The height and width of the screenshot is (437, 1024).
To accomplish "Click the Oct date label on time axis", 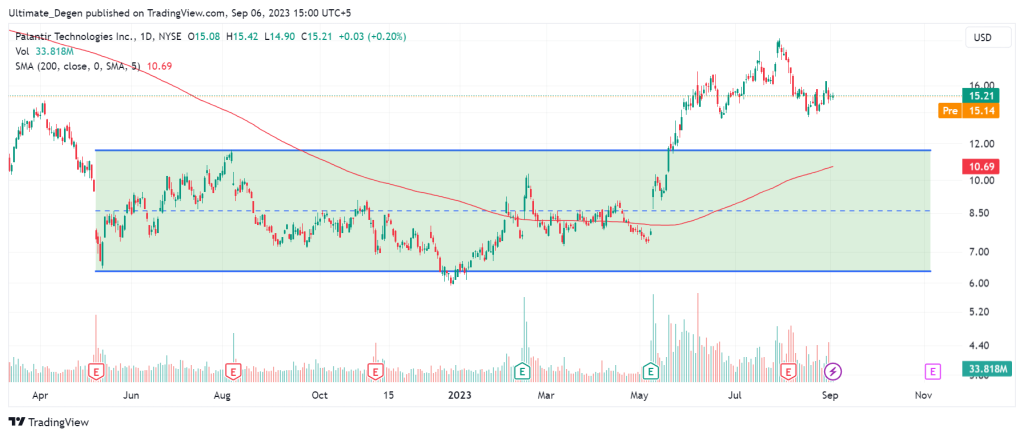I will coord(319,395).
